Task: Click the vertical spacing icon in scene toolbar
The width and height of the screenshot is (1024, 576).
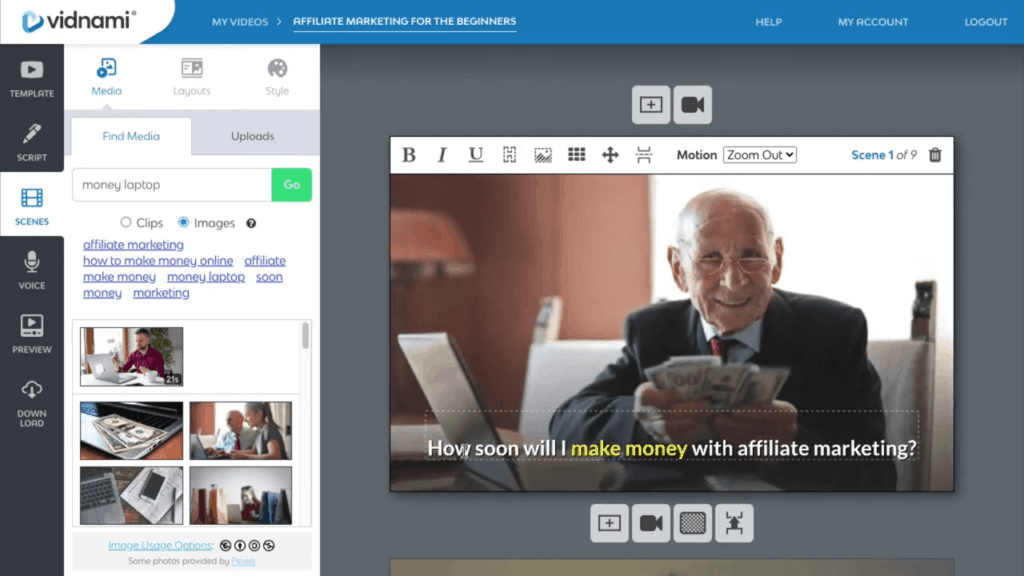Action: (x=644, y=155)
